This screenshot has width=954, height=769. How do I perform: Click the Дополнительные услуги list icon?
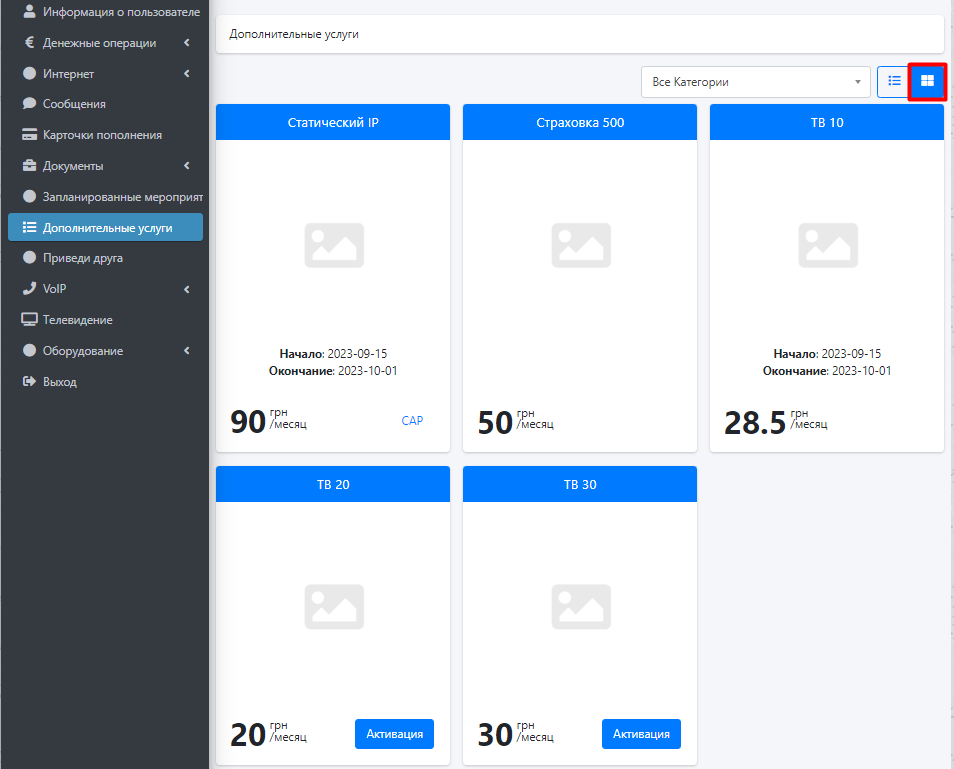pos(29,227)
